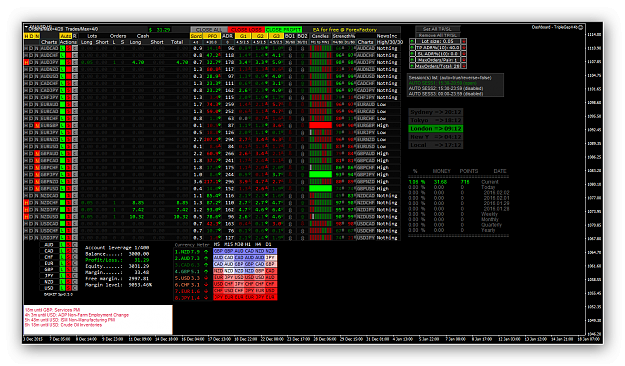Click the red CLOSE LOSS button
The width and height of the screenshot is (625, 366).
pos(246,30)
